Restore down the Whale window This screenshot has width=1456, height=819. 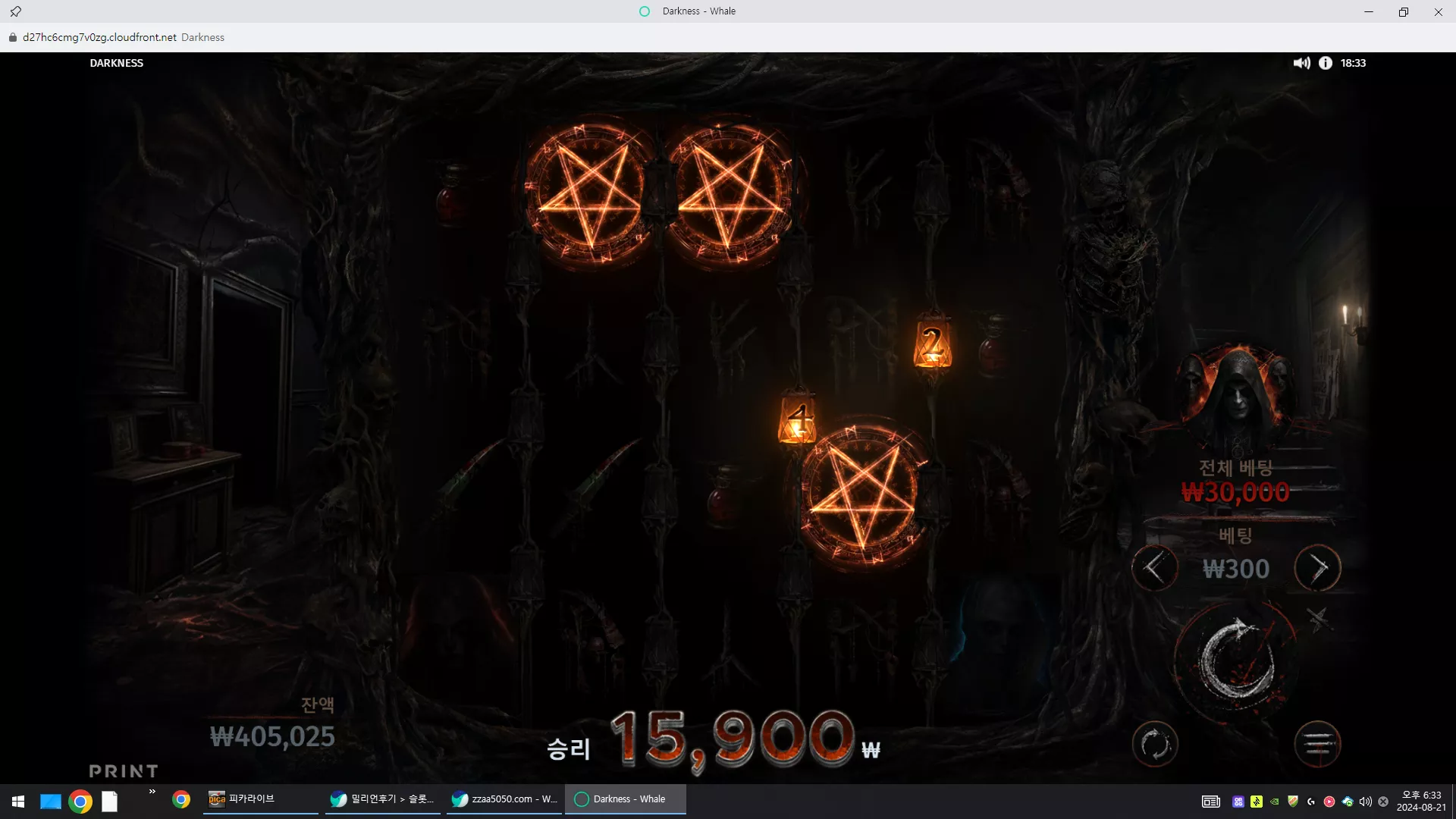(x=1404, y=11)
